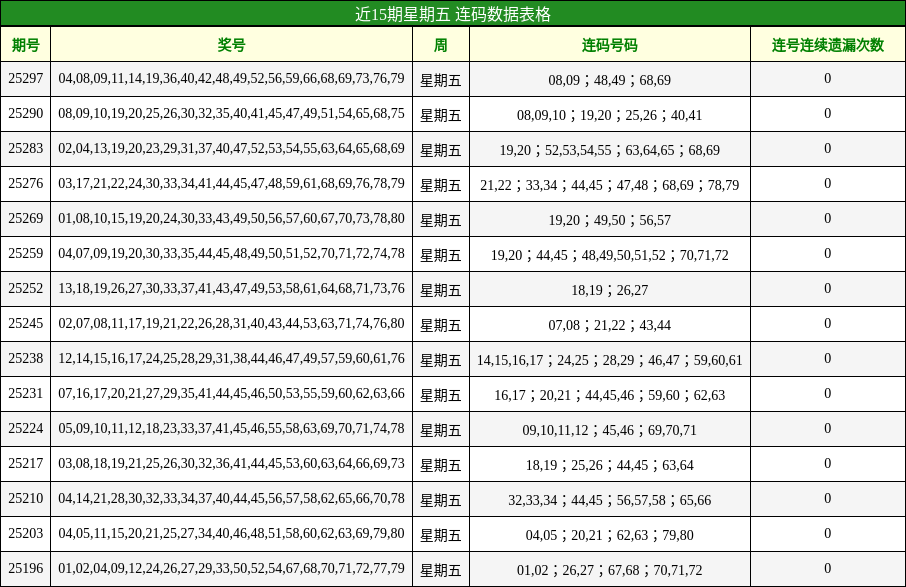Select the 期号 column header
The image size is (906, 587).
point(24,44)
